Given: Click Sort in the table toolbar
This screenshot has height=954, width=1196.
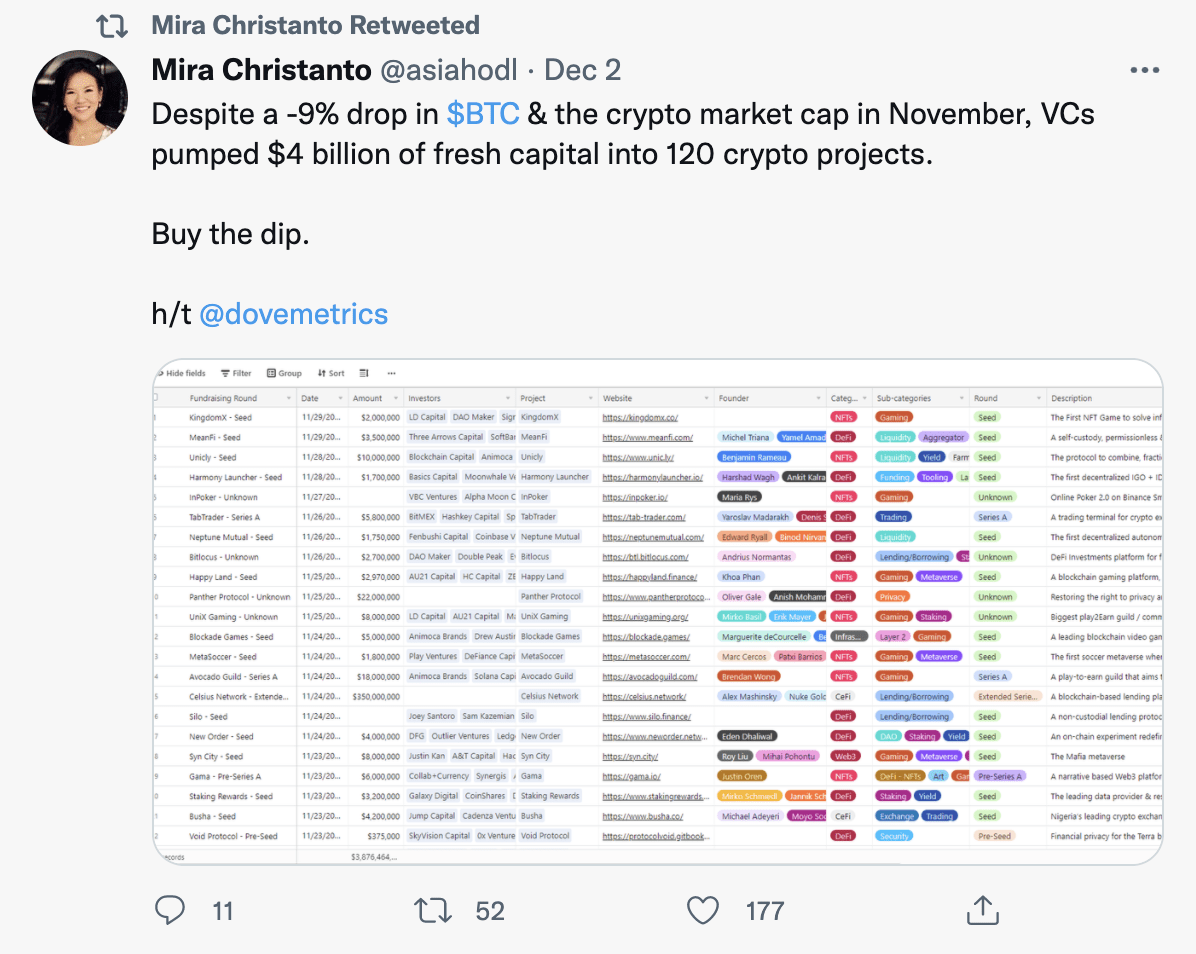Looking at the screenshot, I should (x=331, y=373).
